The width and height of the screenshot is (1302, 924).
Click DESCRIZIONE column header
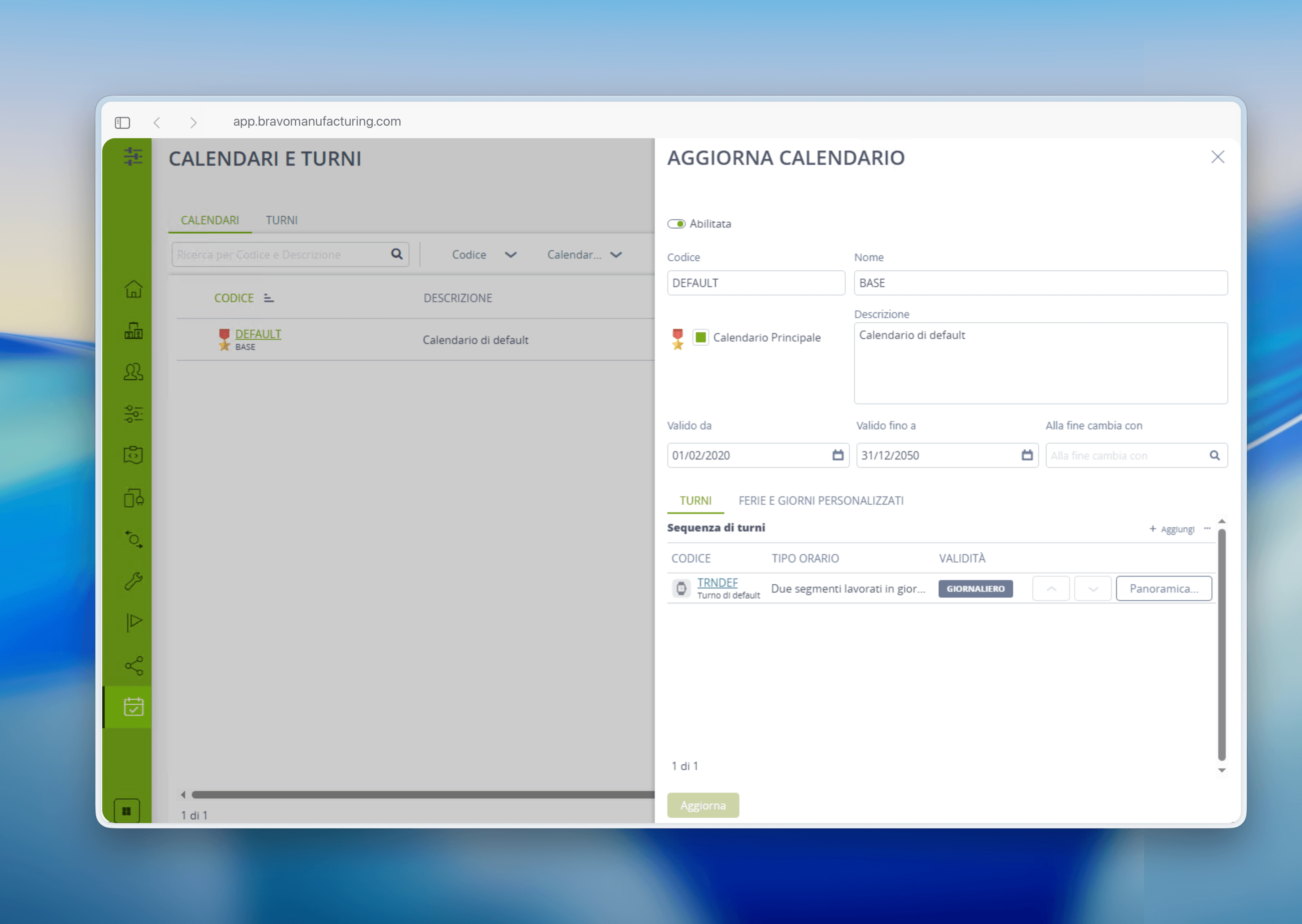tap(457, 298)
